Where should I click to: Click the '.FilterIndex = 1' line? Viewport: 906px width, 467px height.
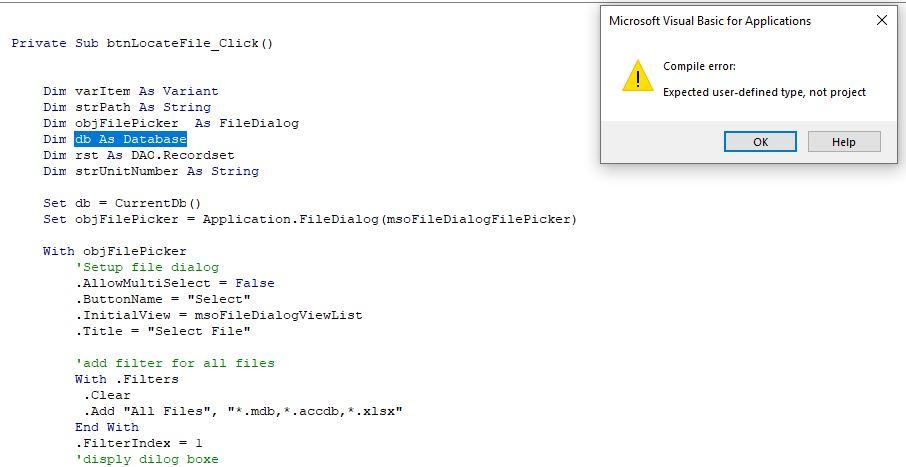pyautogui.click(x=139, y=443)
